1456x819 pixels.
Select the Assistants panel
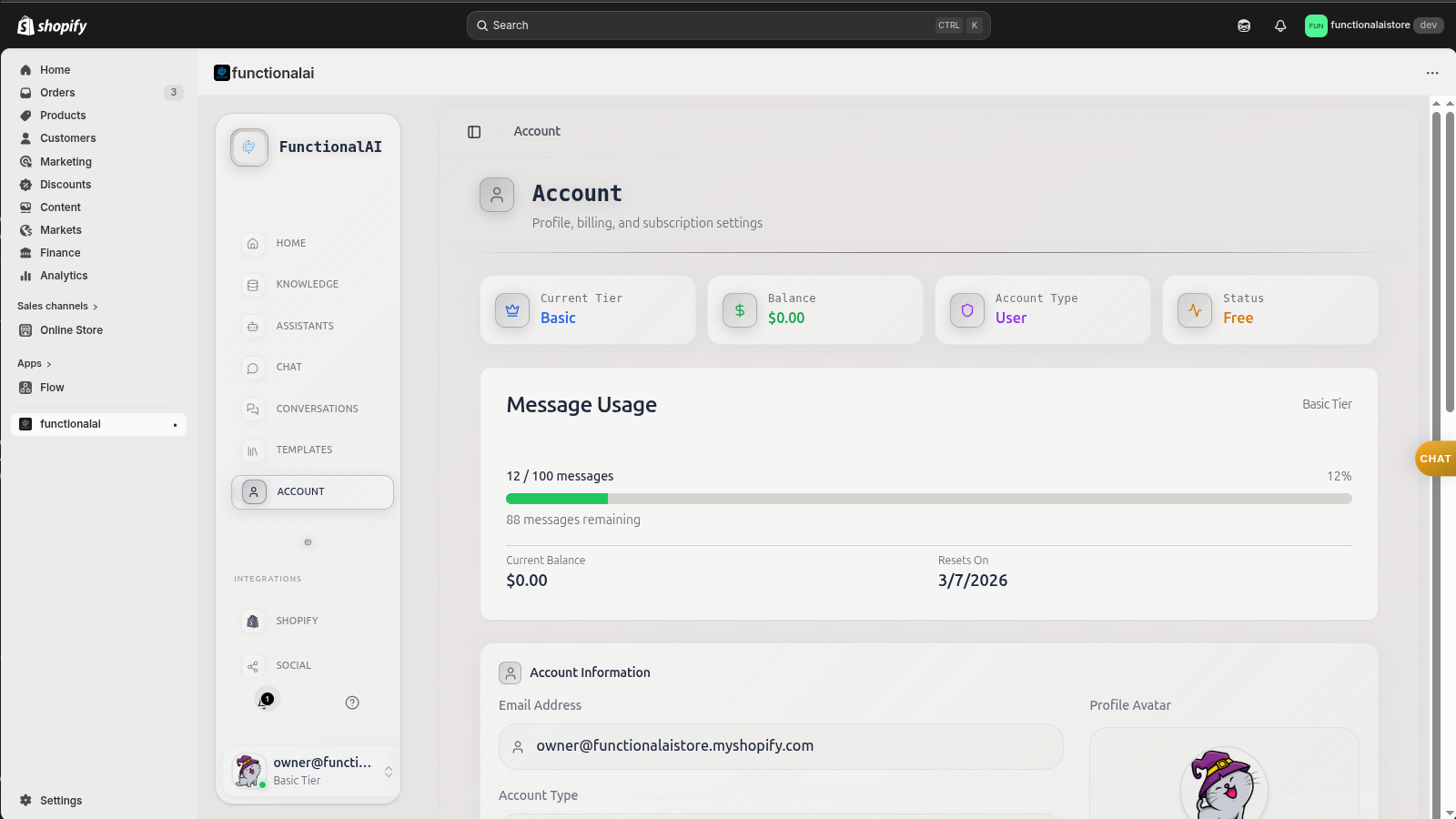point(305,326)
